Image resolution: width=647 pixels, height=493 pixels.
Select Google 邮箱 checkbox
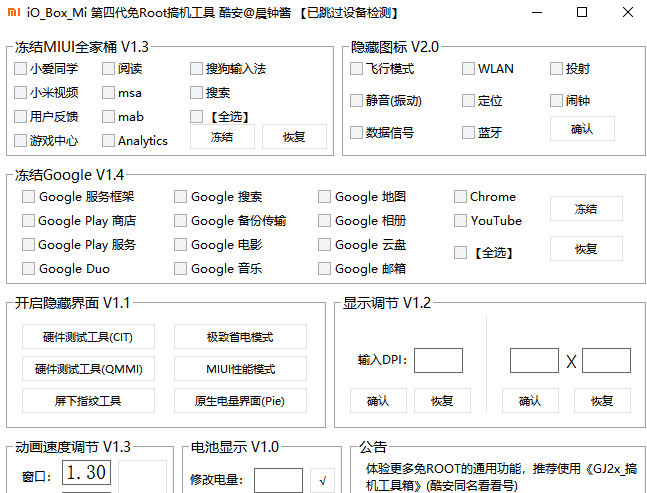point(324,269)
